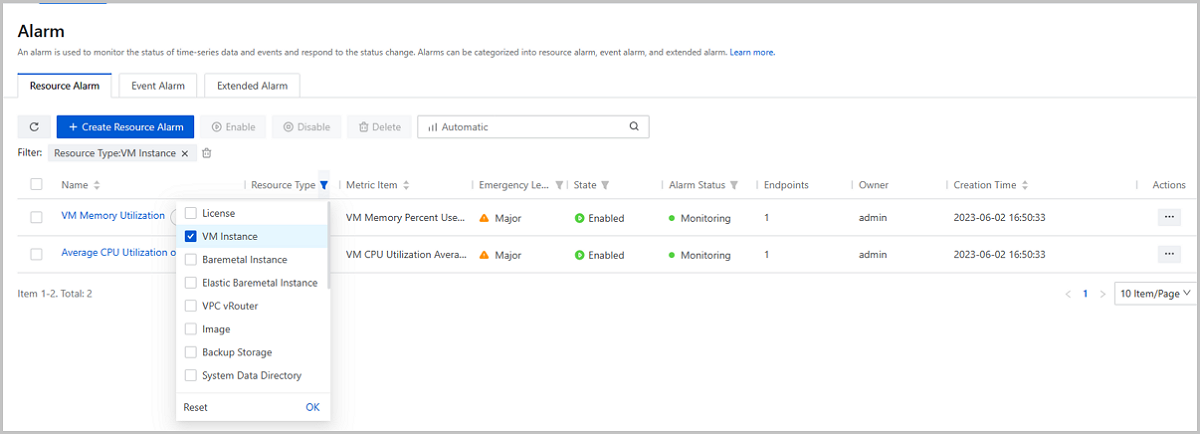The height and width of the screenshot is (434, 1200).
Task: Open actions menu for VM Memory Utilization
Action: point(1168,217)
